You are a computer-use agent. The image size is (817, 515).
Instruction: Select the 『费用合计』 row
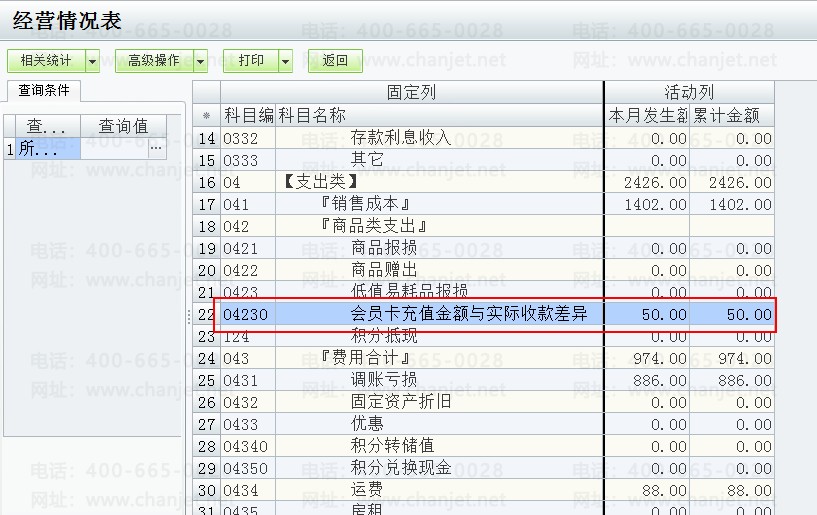[360, 358]
